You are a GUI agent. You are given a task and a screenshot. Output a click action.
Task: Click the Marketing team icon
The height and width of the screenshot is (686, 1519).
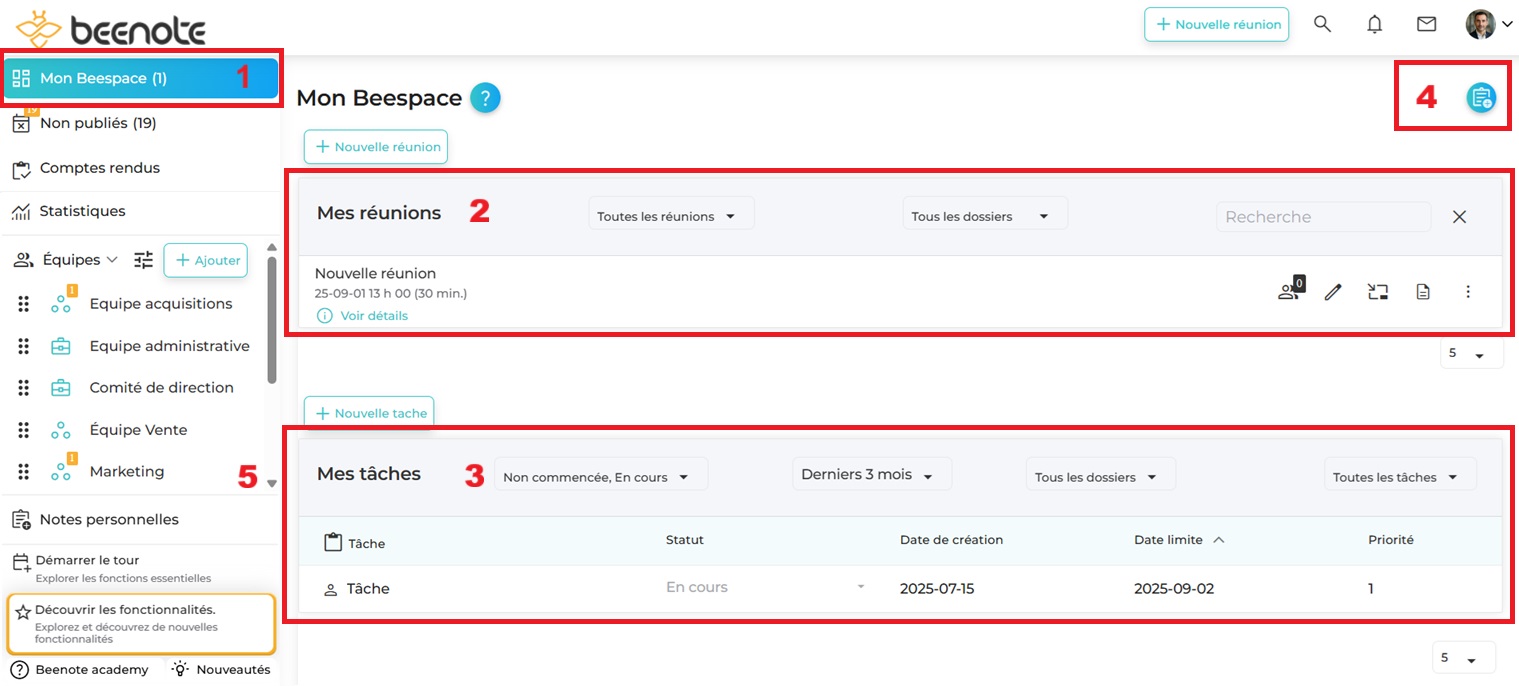tap(61, 471)
